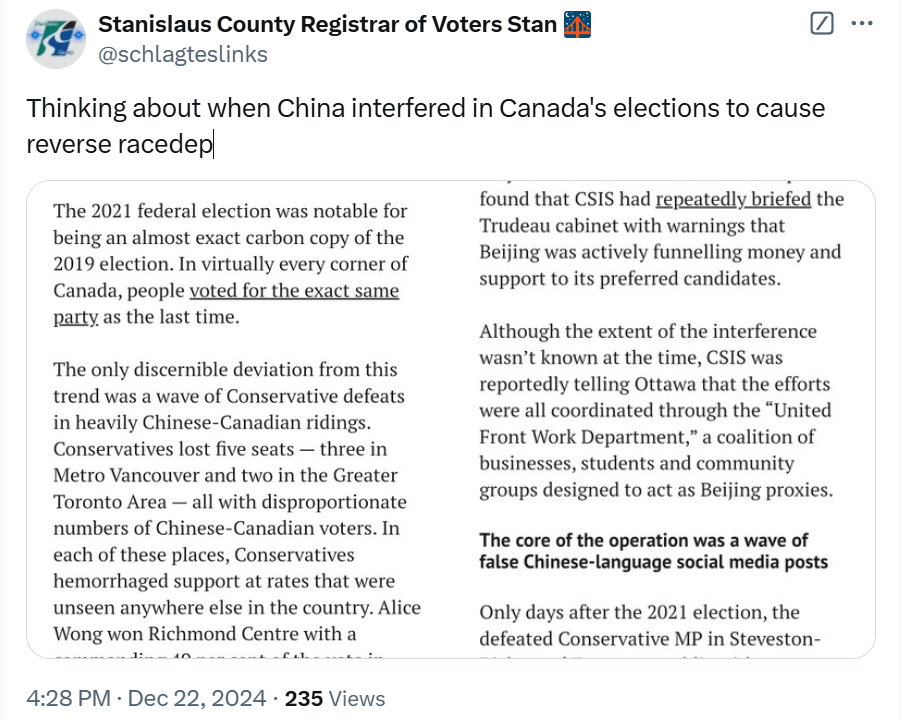The image size is (911, 721).
Task: Open the tweet's three-dot more menu
Action: coord(861,24)
